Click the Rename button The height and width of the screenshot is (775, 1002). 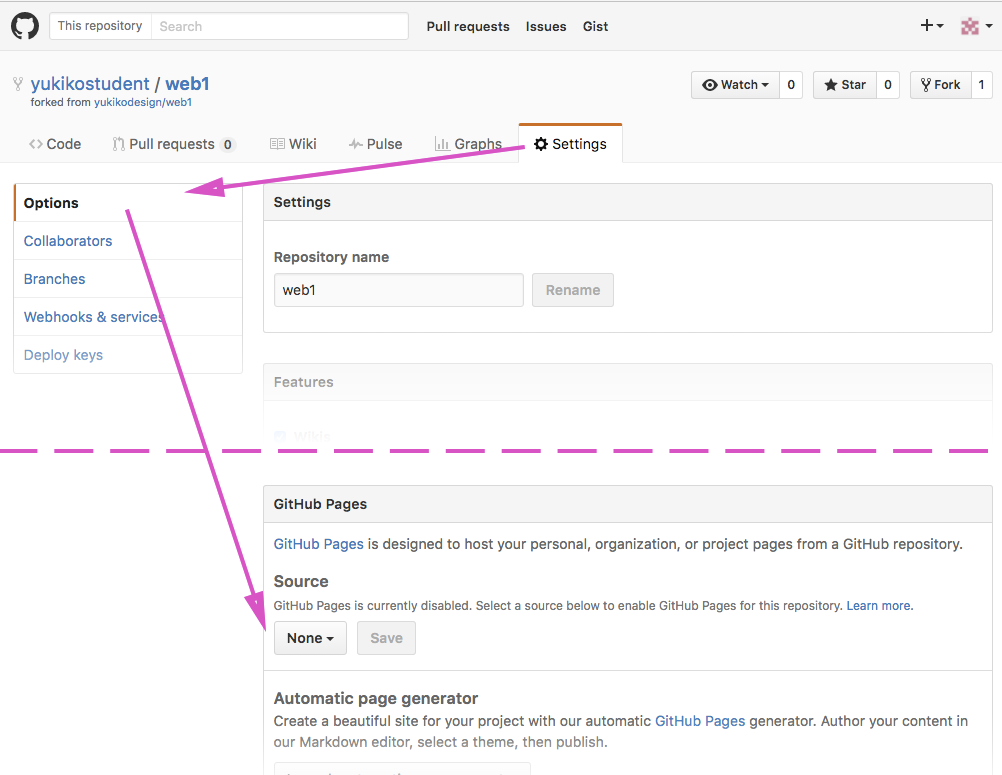pos(572,290)
